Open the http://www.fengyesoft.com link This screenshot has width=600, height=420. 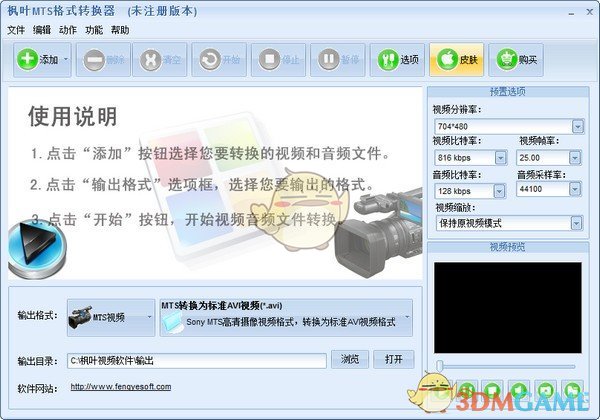tap(121, 387)
